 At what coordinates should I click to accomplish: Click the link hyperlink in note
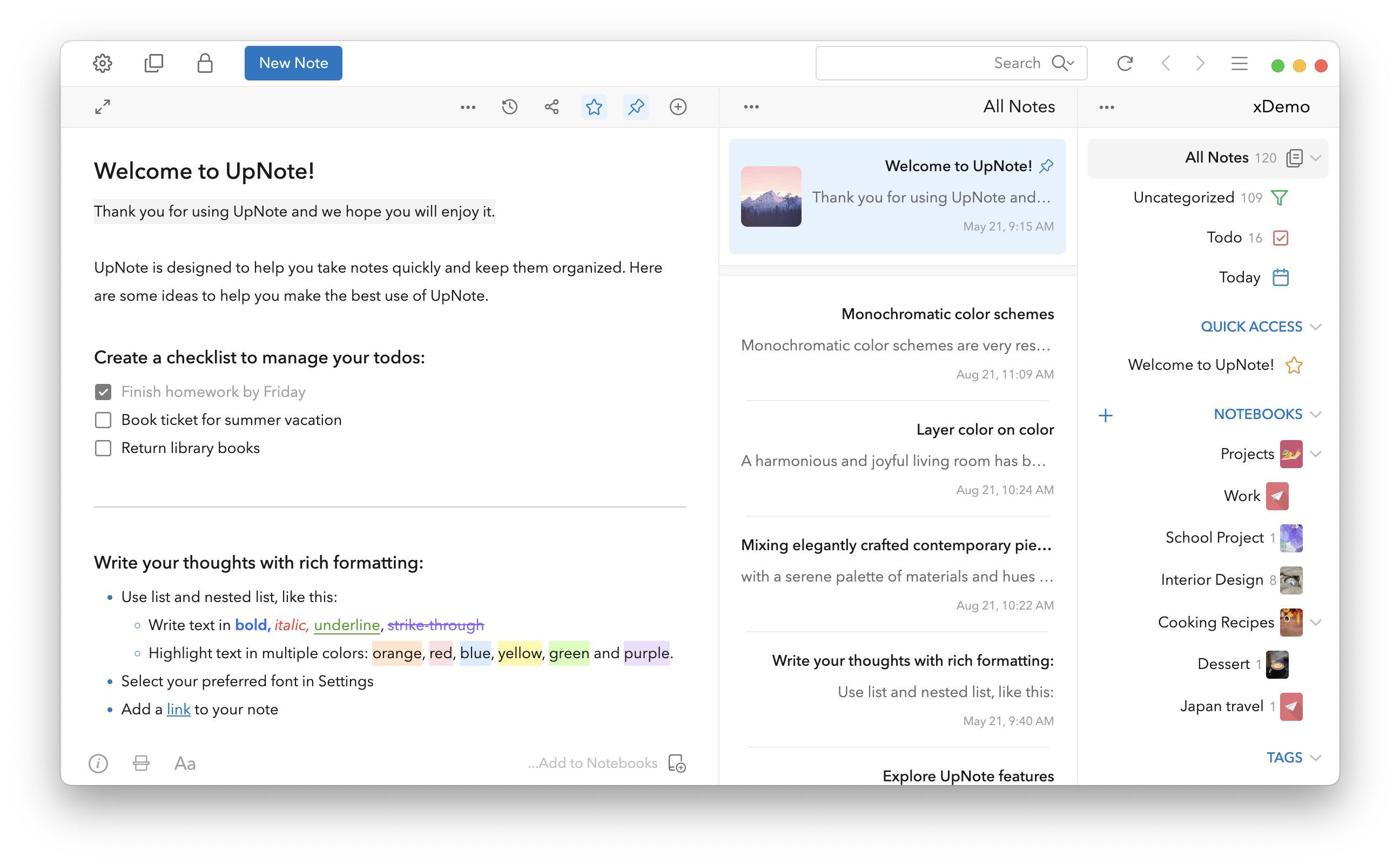point(178,709)
